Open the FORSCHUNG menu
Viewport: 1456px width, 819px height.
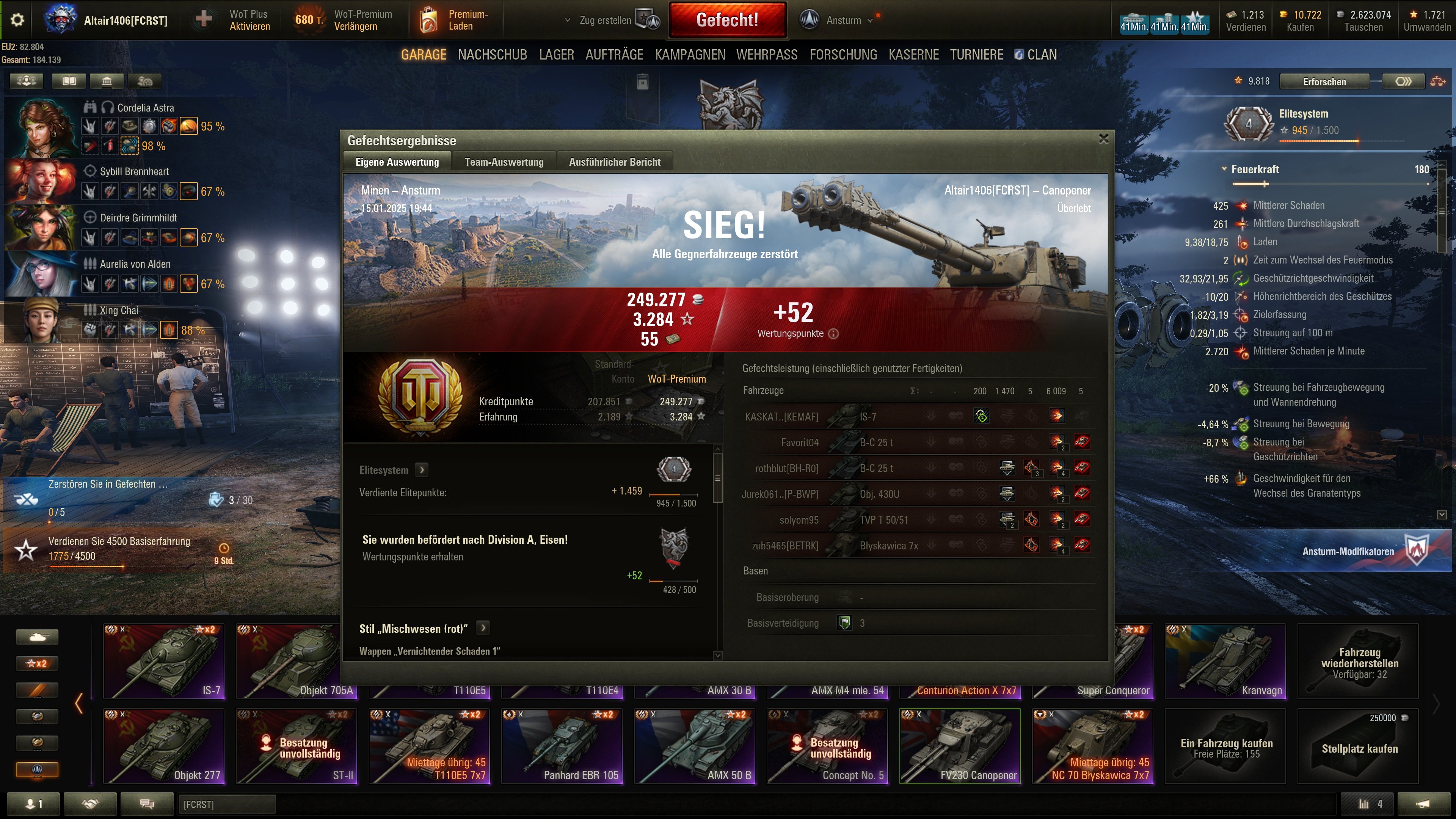click(843, 55)
